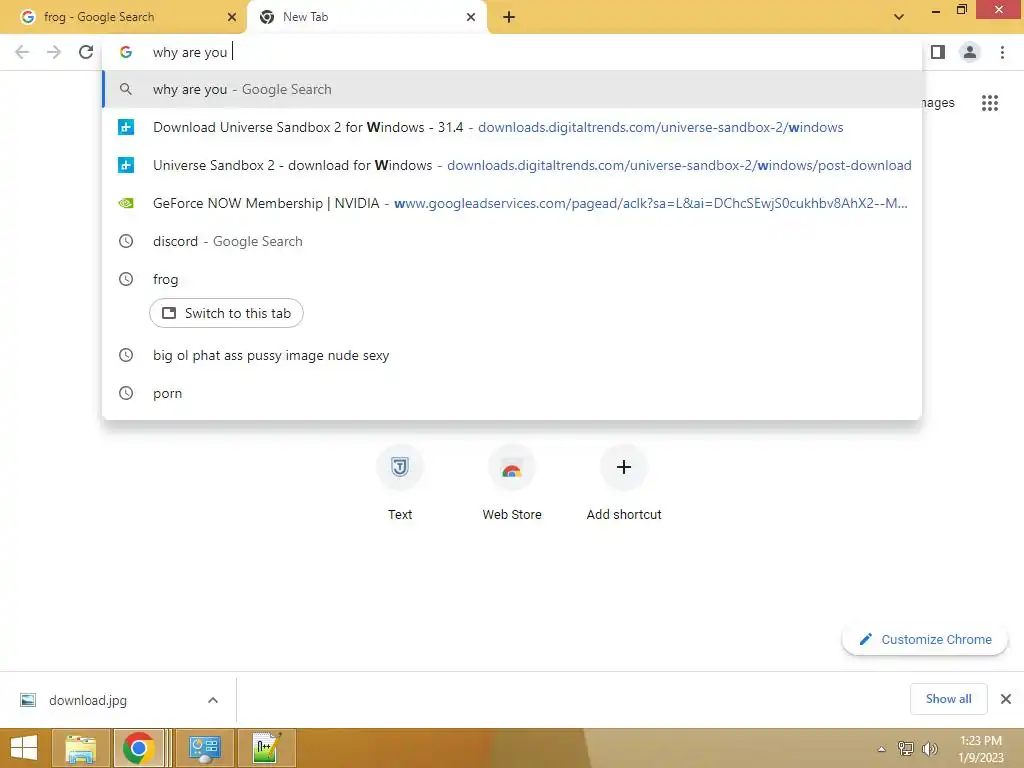This screenshot has width=1024, height=768.
Task: Click the network tray icon
Action: point(906,749)
